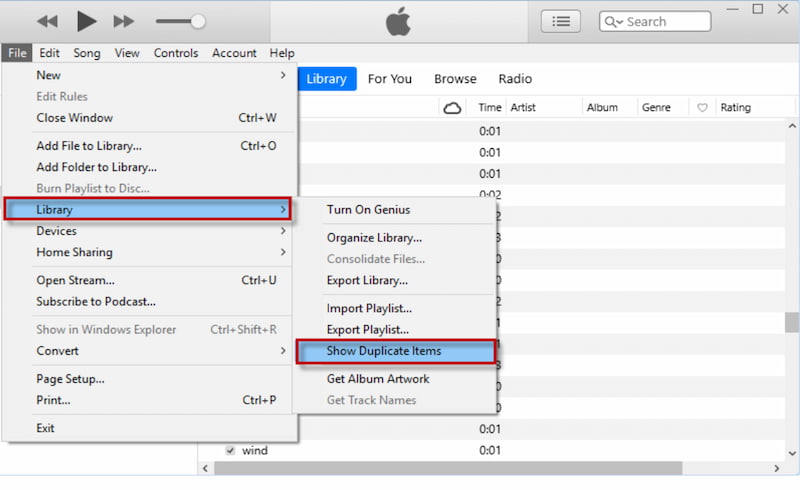800x491 pixels.
Task: Expand the New submenu
Action: pos(148,76)
